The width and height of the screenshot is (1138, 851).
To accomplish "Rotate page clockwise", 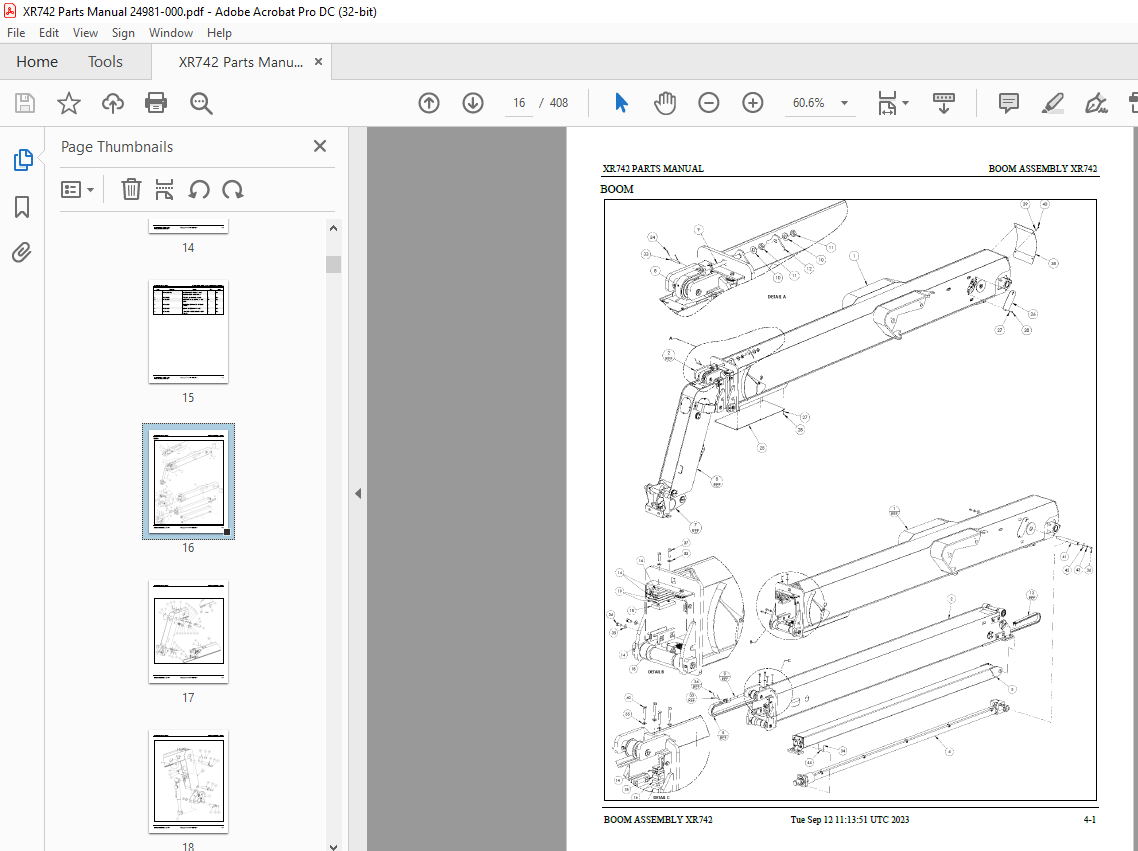I will [233, 189].
